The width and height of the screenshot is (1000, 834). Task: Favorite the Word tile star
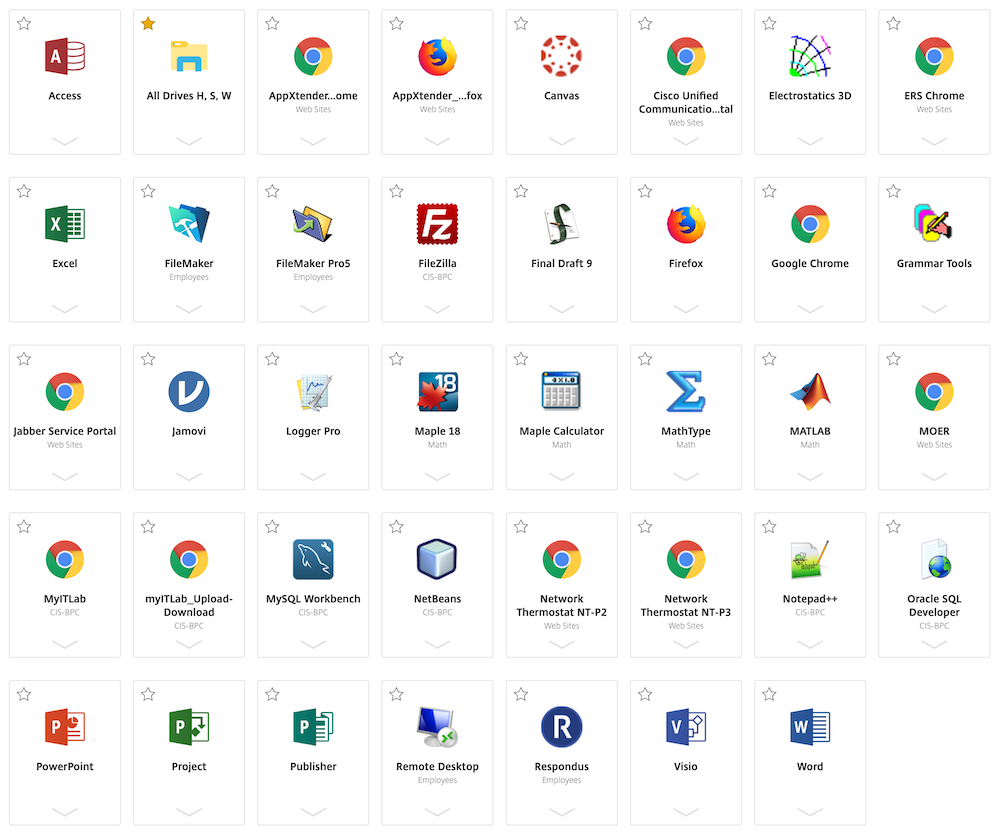click(x=769, y=694)
